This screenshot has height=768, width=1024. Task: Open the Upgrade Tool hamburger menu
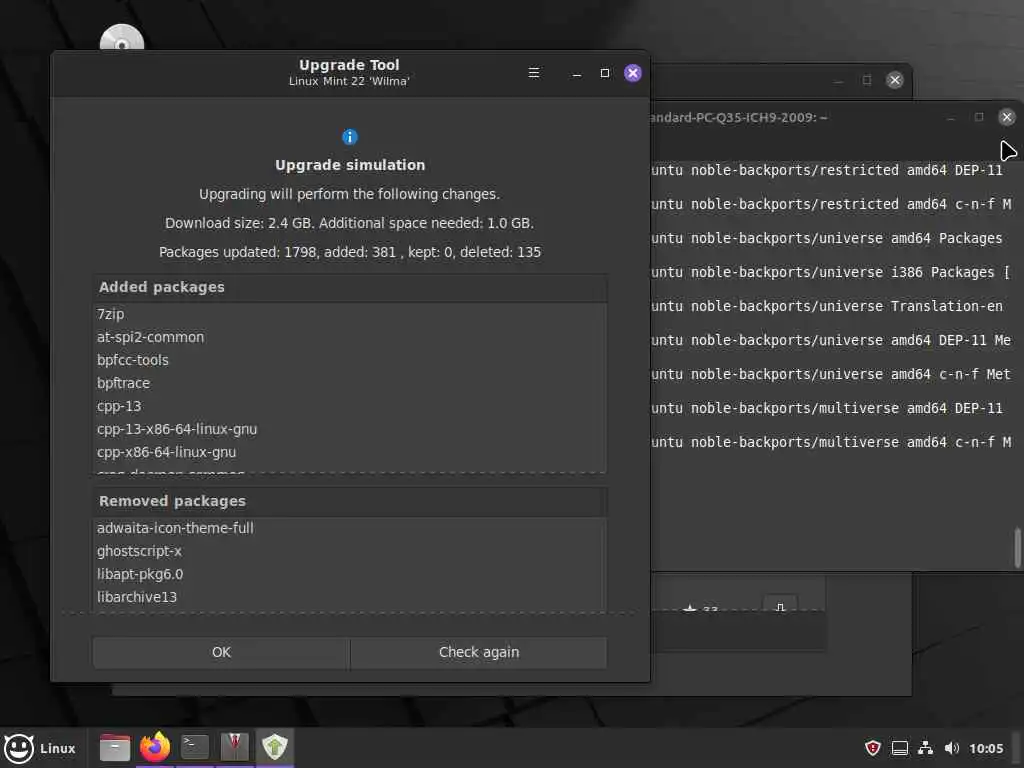click(x=534, y=72)
